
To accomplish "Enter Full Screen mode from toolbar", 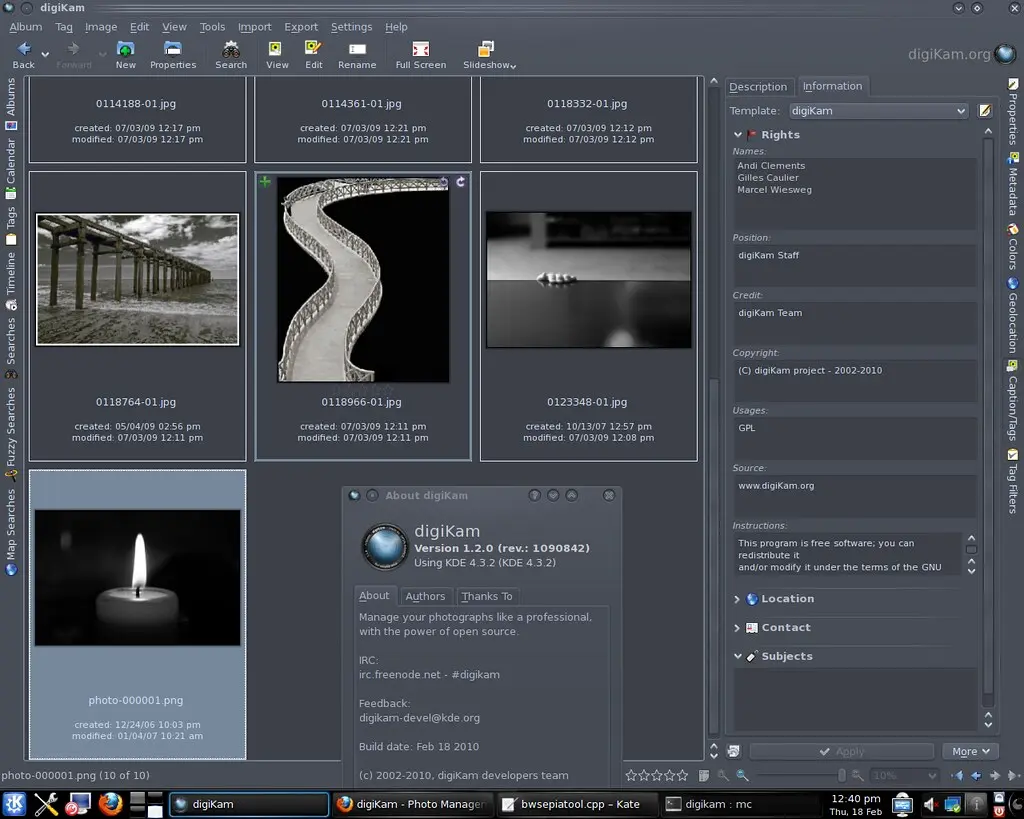I will click(x=420, y=54).
